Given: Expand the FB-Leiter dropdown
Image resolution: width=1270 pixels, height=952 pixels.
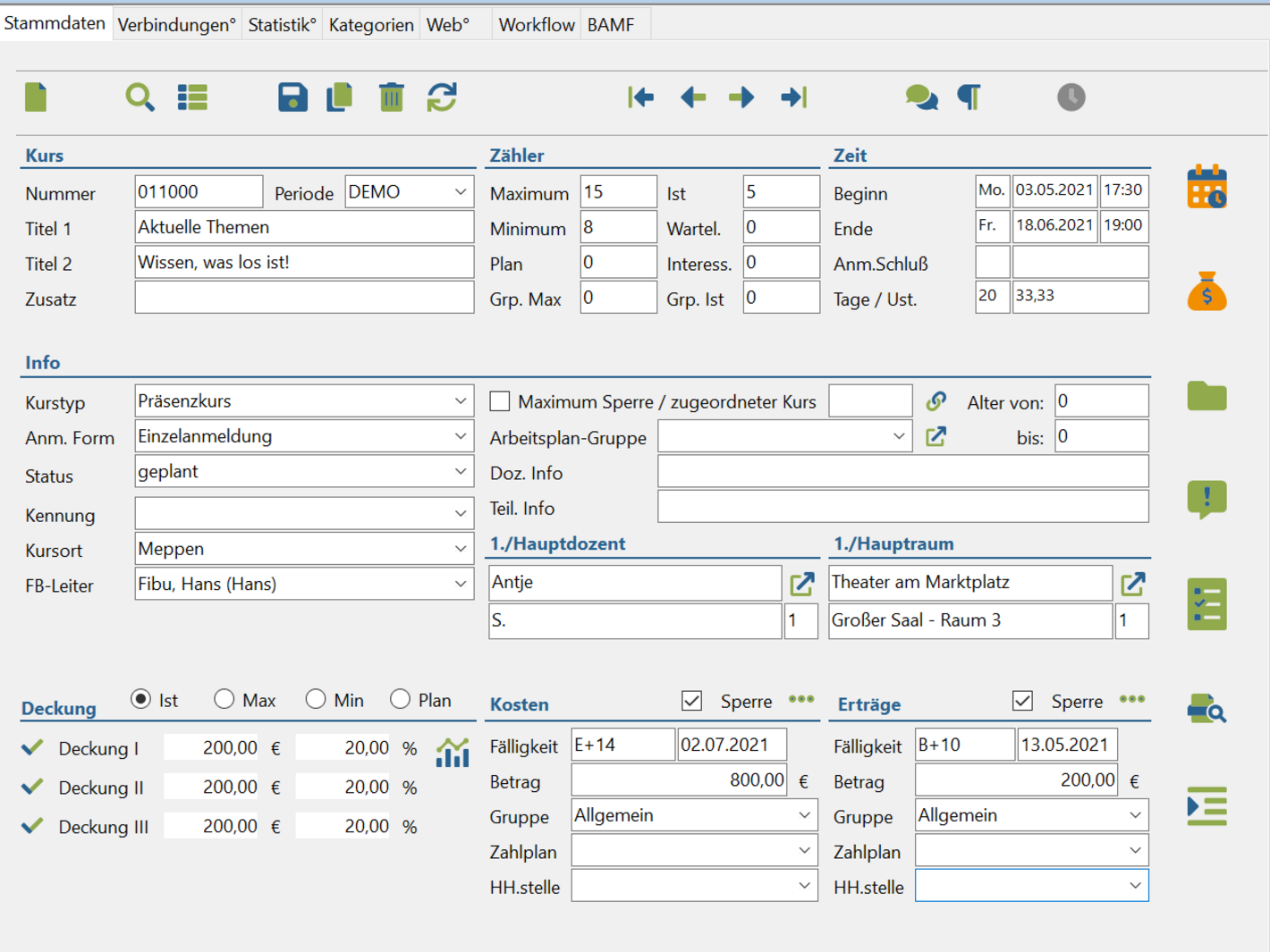Looking at the screenshot, I should click(x=460, y=584).
